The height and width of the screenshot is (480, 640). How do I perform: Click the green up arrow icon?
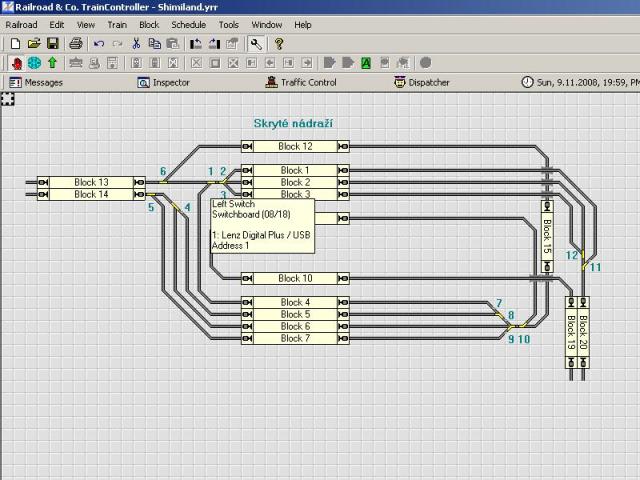pyautogui.click(x=52, y=63)
